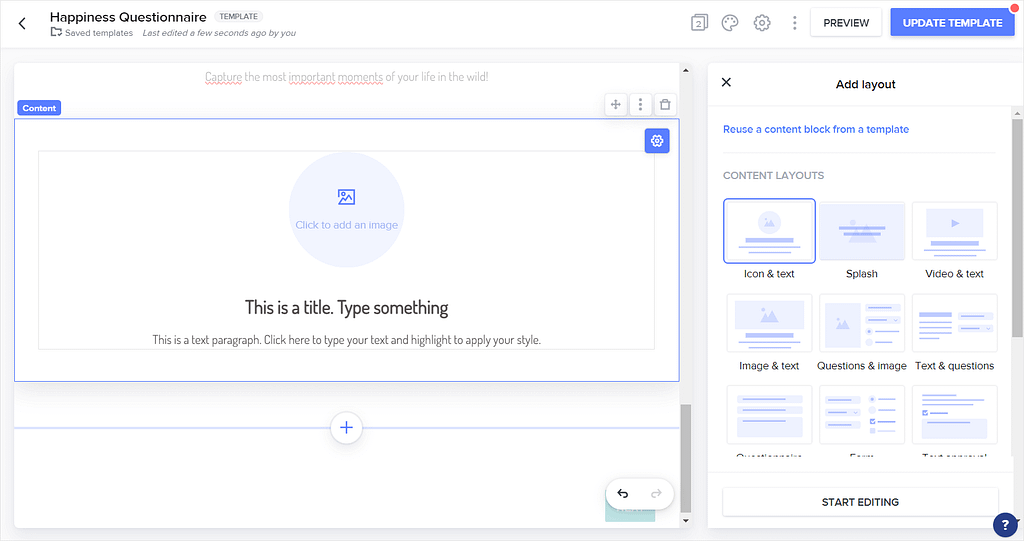Edit the text paragraph placeholder
This screenshot has width=1024, height=541.
click(346, 340)
